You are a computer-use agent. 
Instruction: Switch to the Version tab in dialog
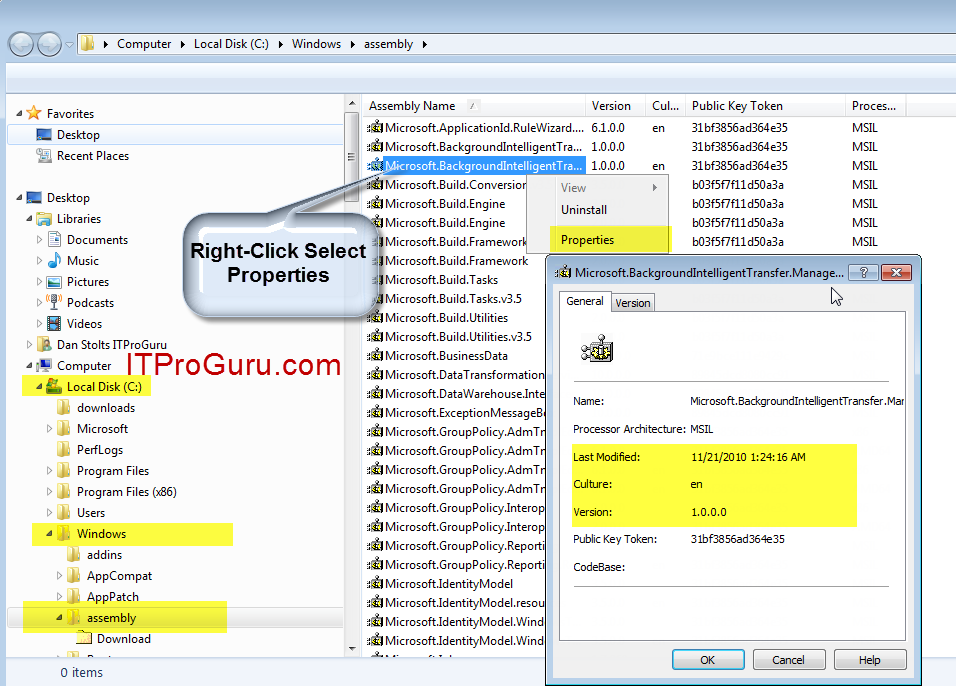pyautogui.click(x=633, y=303)
